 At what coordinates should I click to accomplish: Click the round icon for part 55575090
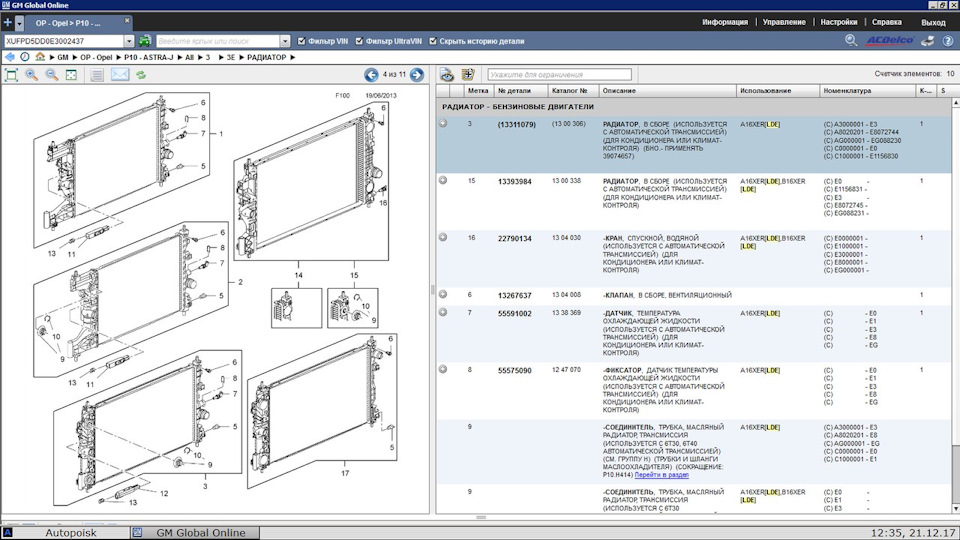443,369
